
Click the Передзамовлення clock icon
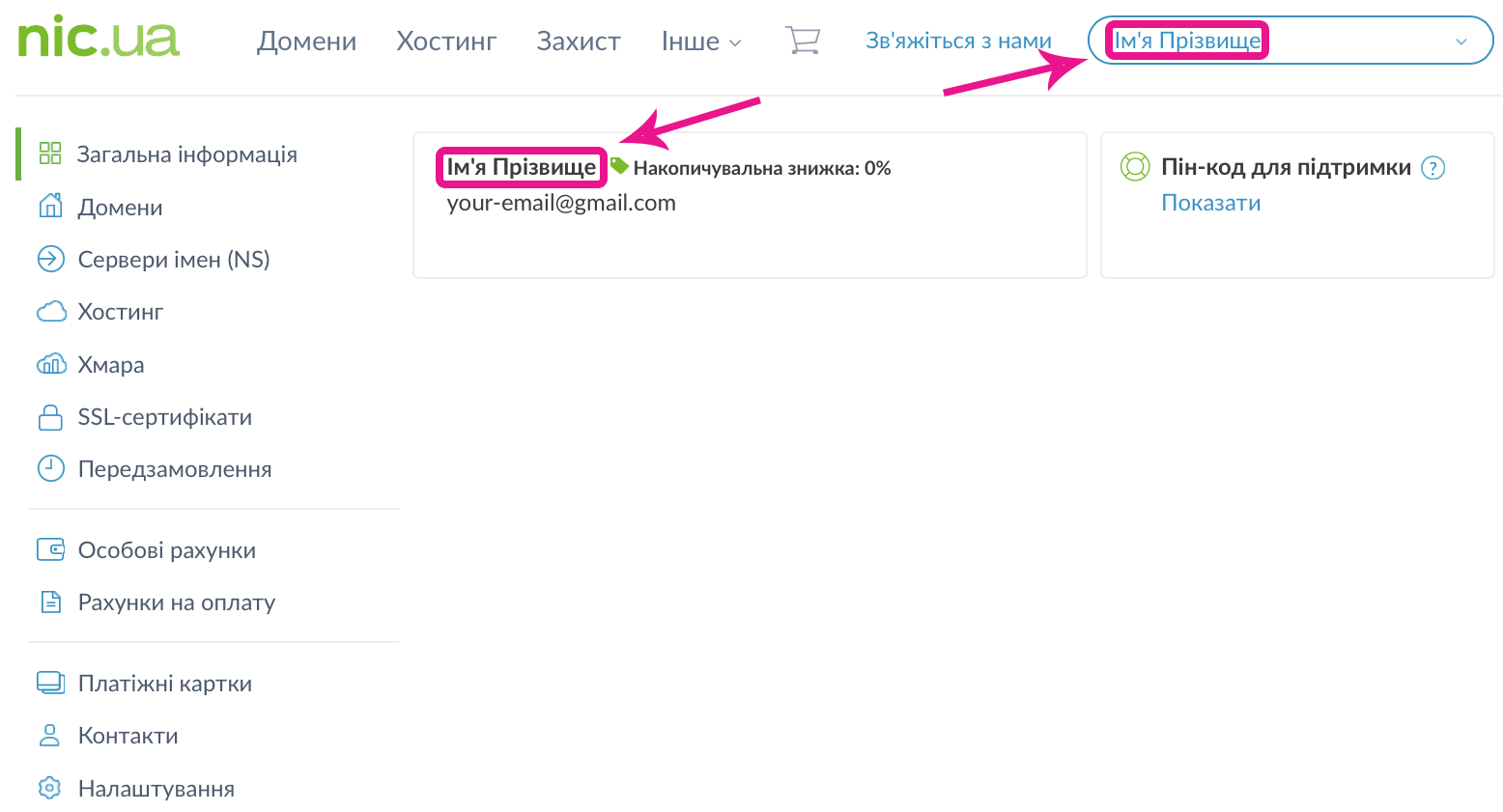tap(50, 469)
